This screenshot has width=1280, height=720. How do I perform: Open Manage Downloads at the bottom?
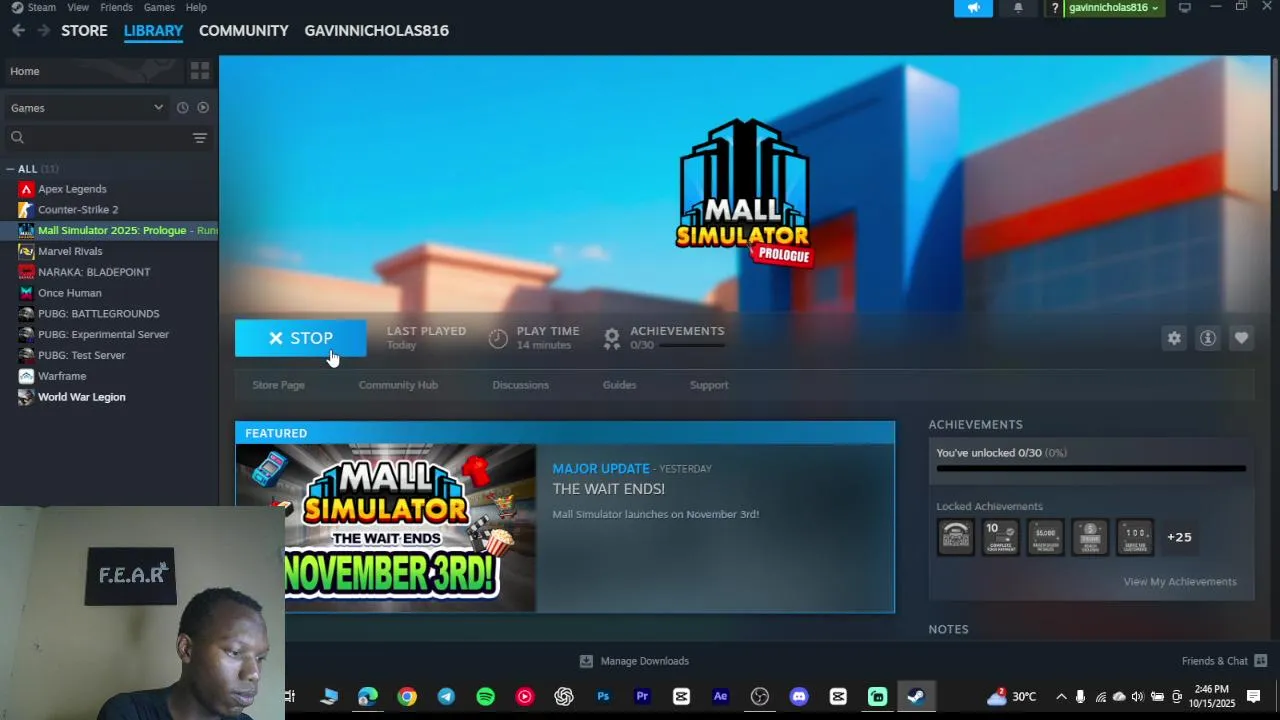[x=634, y=661]
